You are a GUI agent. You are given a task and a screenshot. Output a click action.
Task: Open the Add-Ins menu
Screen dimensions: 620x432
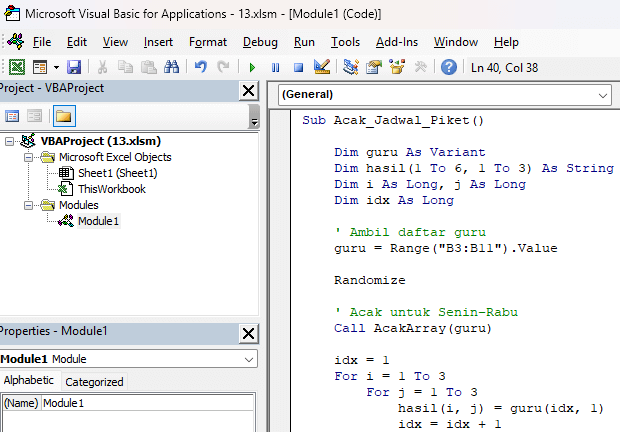(397, 42)
